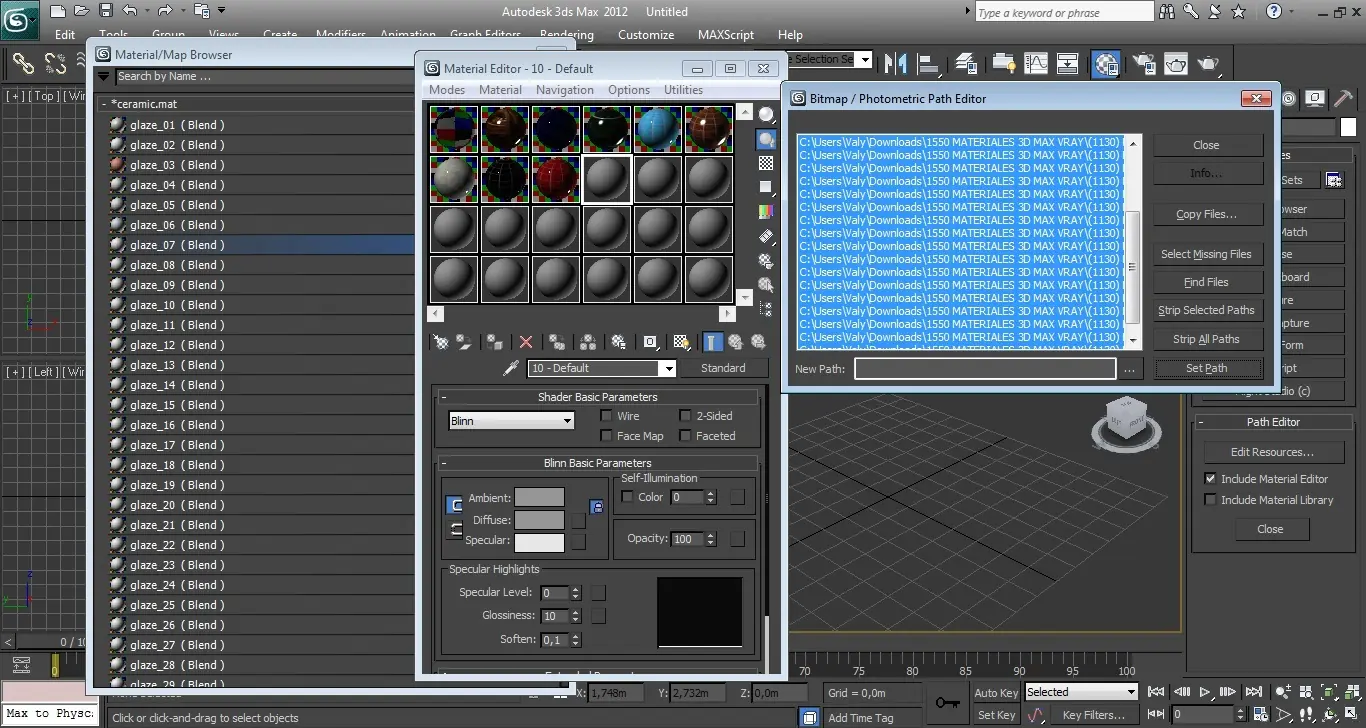Screen dimensions: 1366x728
Task: Open the Modes menu in Material Editor
Action: (x=447, y=90)
